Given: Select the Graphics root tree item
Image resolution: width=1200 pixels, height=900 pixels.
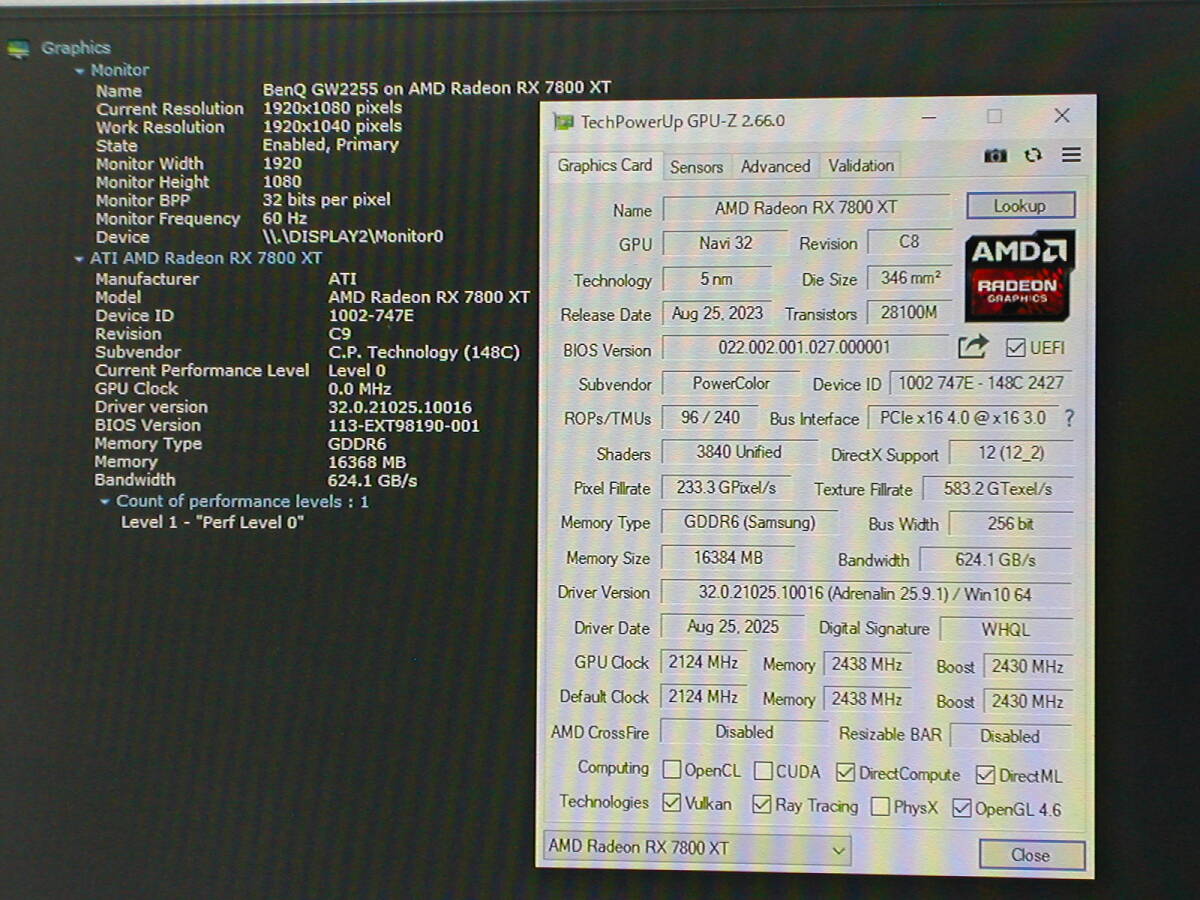Looking at the screenshot, I should click(75, 48).
